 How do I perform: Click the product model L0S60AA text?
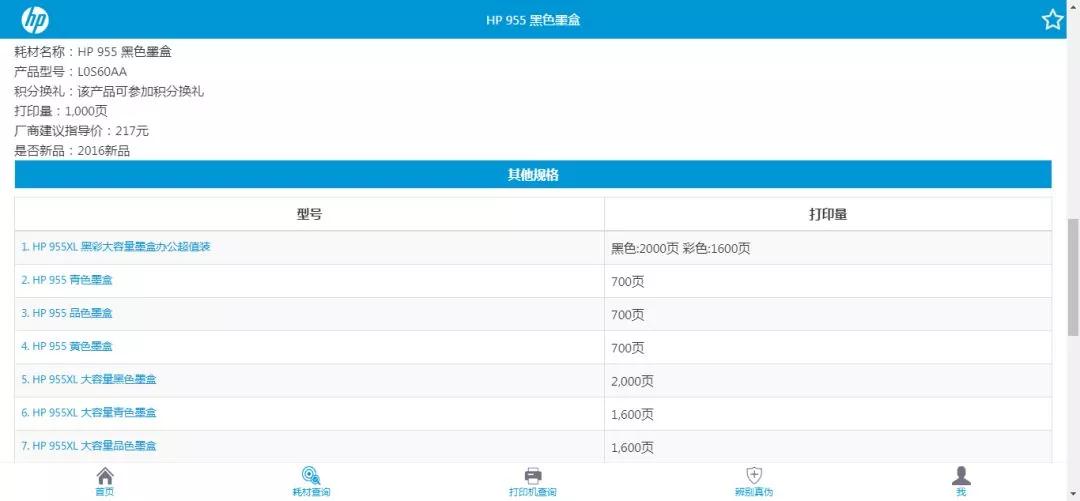[102, 71]
